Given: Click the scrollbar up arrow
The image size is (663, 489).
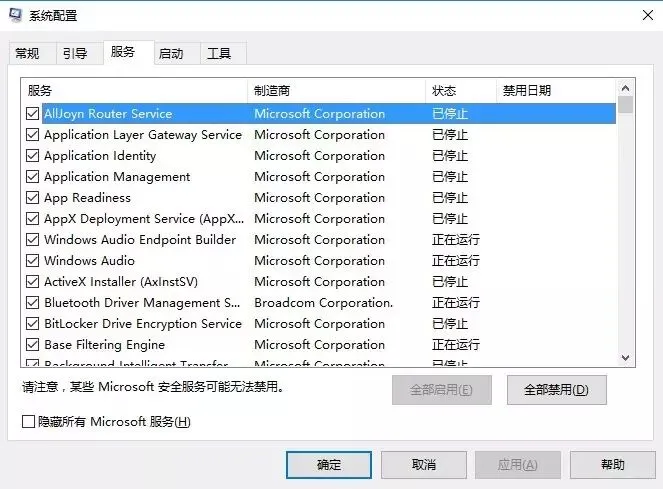Looking at the screenshot, I should coord(625,88).
